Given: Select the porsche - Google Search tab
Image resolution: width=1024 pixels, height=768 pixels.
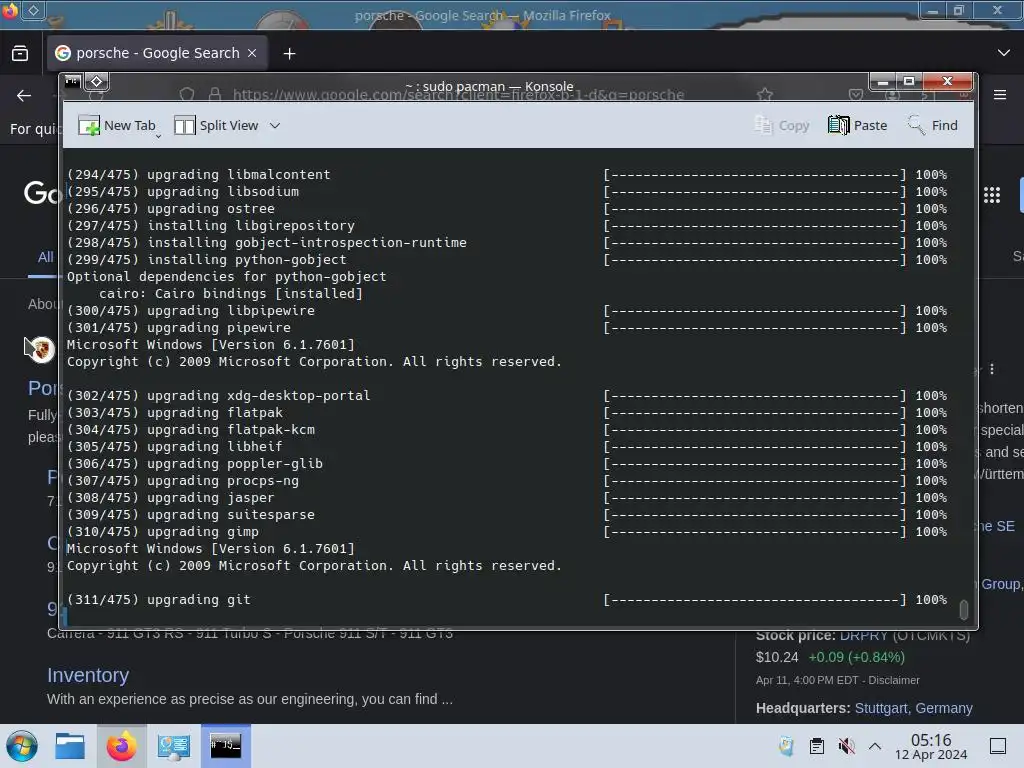Looking at the screenshot, I should pyautogui.click(x=157, y=53).
